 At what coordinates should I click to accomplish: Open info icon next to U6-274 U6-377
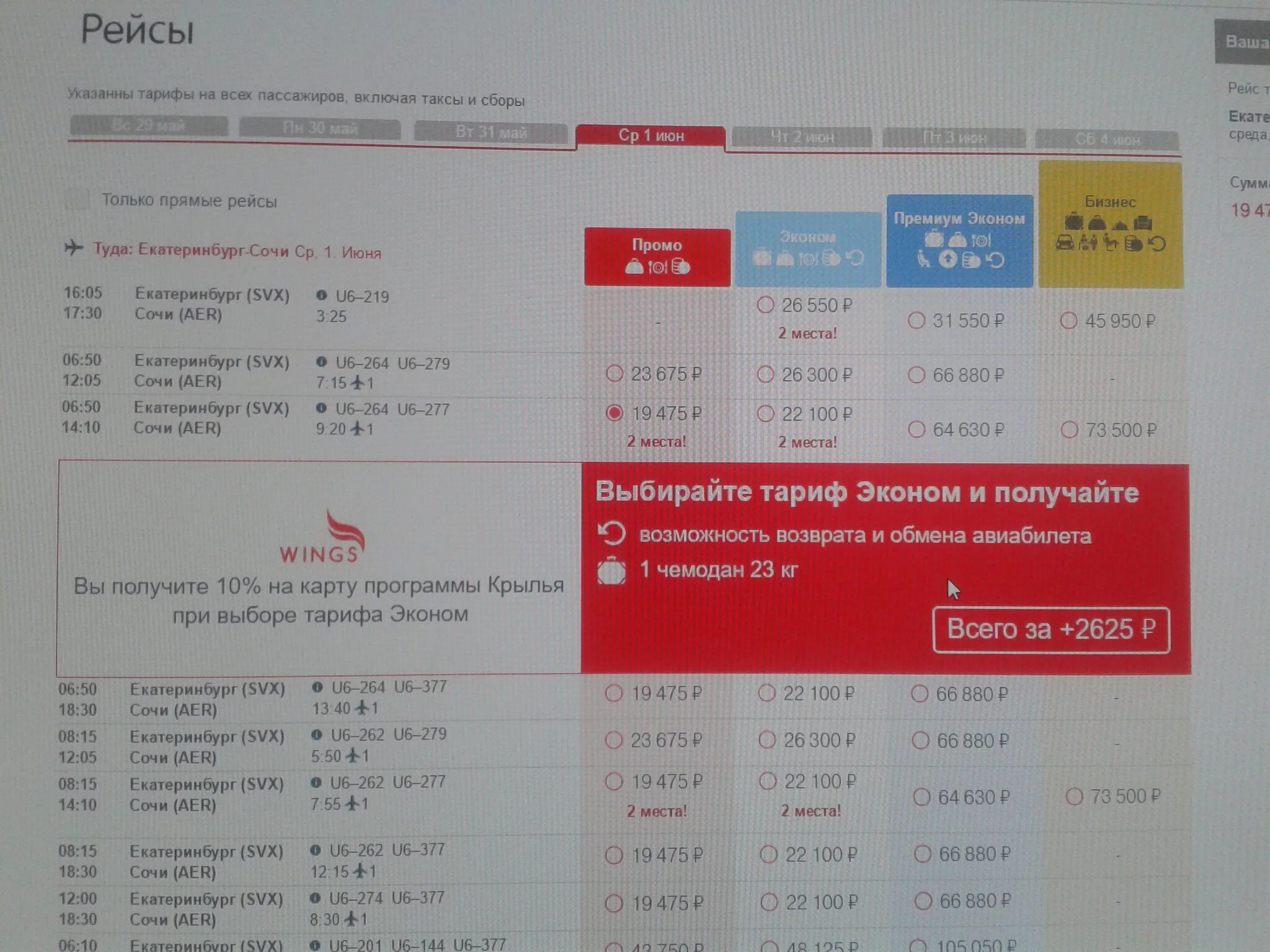tap(315, 897)
